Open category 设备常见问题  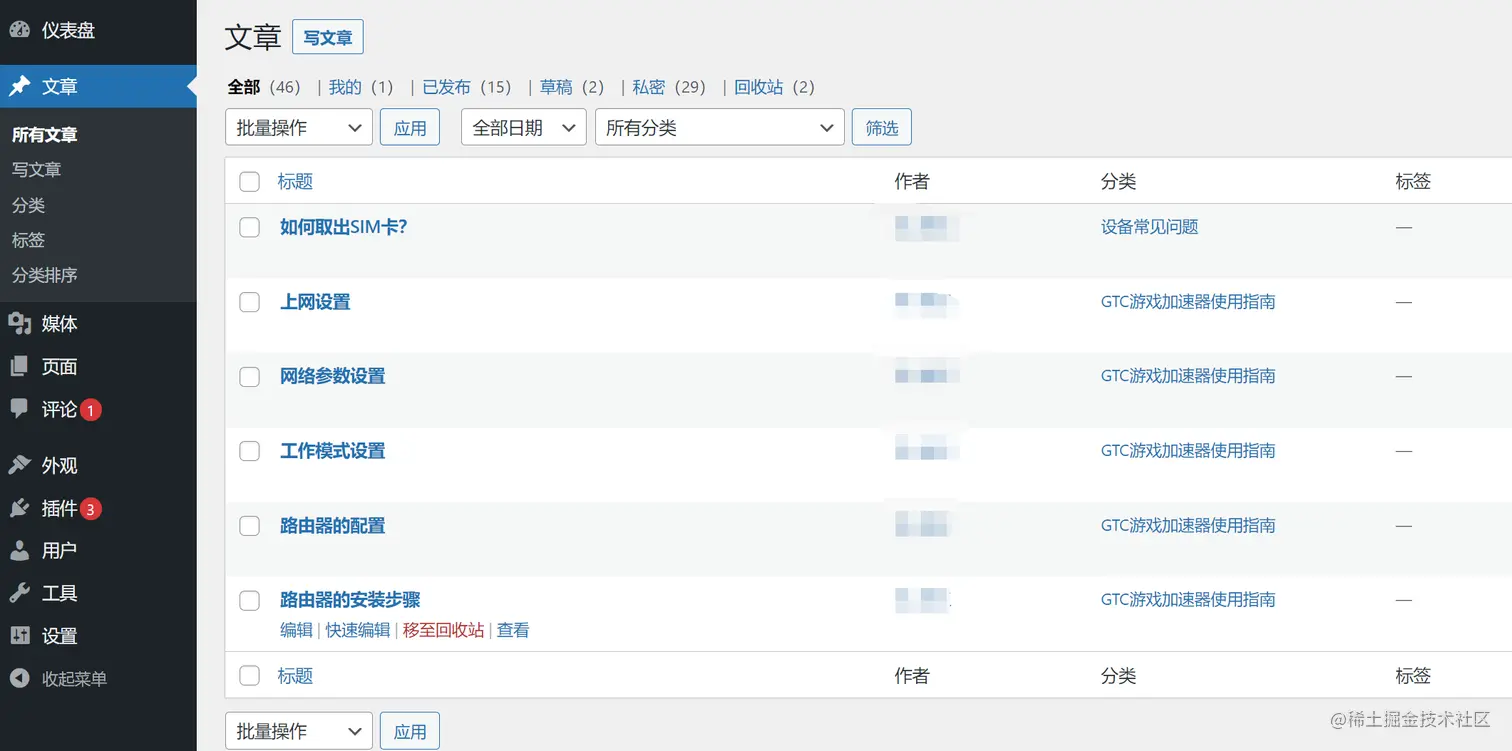1149,227
